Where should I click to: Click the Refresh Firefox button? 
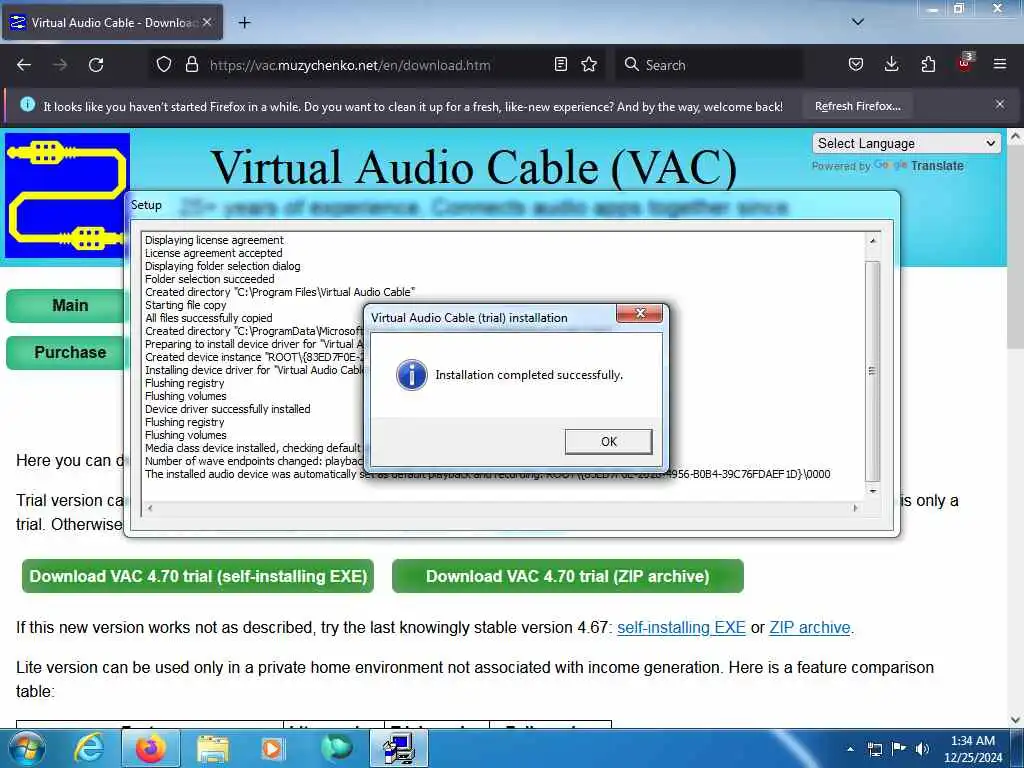click(x=857, y=106)
